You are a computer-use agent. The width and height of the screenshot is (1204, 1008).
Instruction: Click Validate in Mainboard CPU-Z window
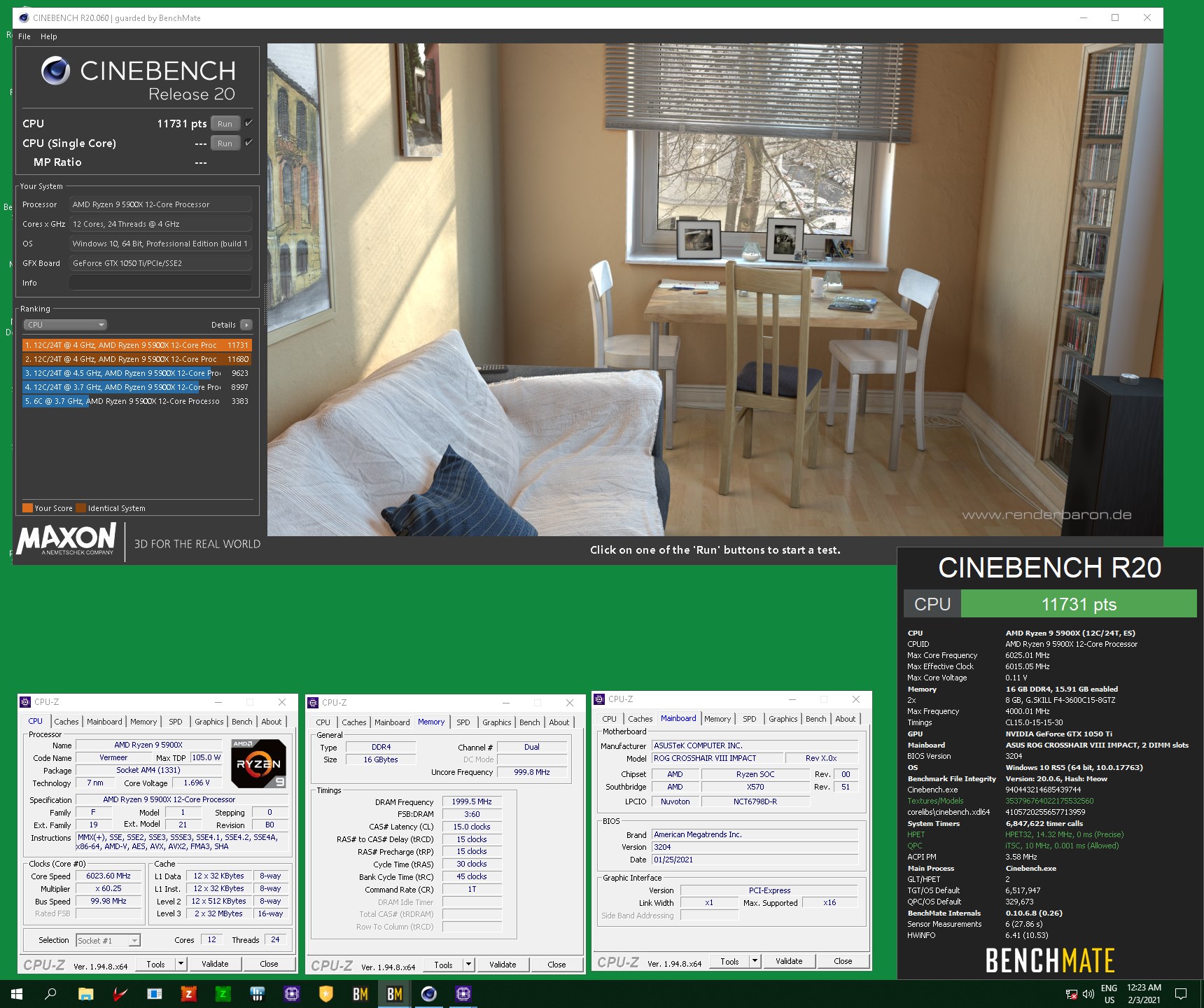pyautogui.click(x=789, y=961)
